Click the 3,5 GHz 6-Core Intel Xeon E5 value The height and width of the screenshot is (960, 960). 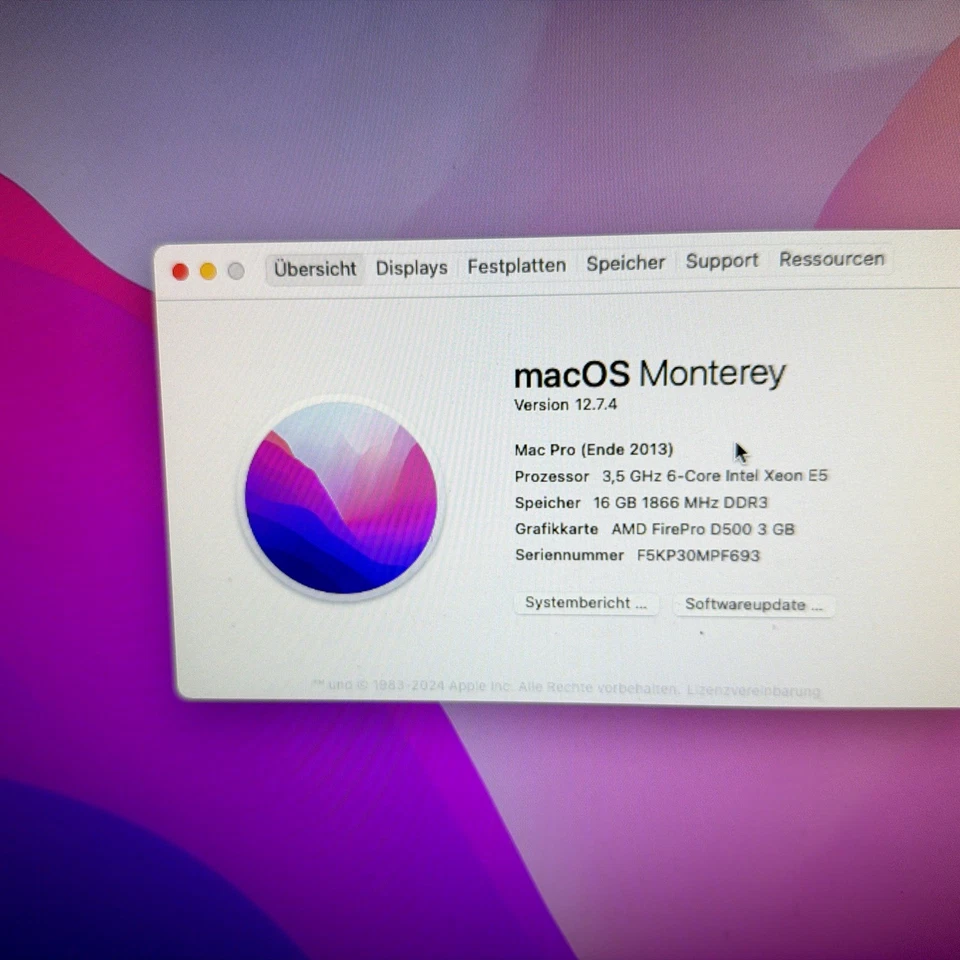click(714, 476)
